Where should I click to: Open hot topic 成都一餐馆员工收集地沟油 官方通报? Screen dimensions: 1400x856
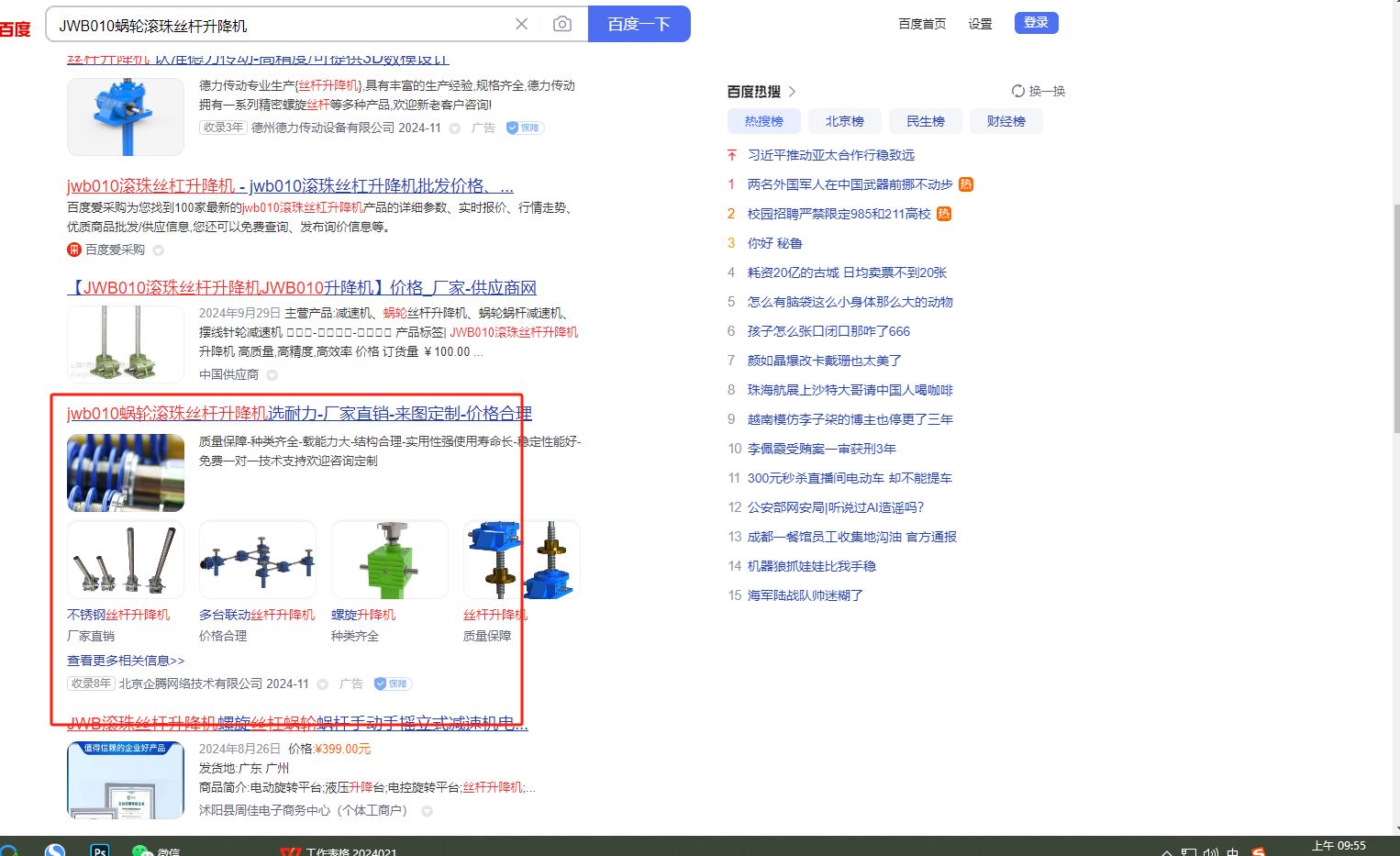point(852,537)
